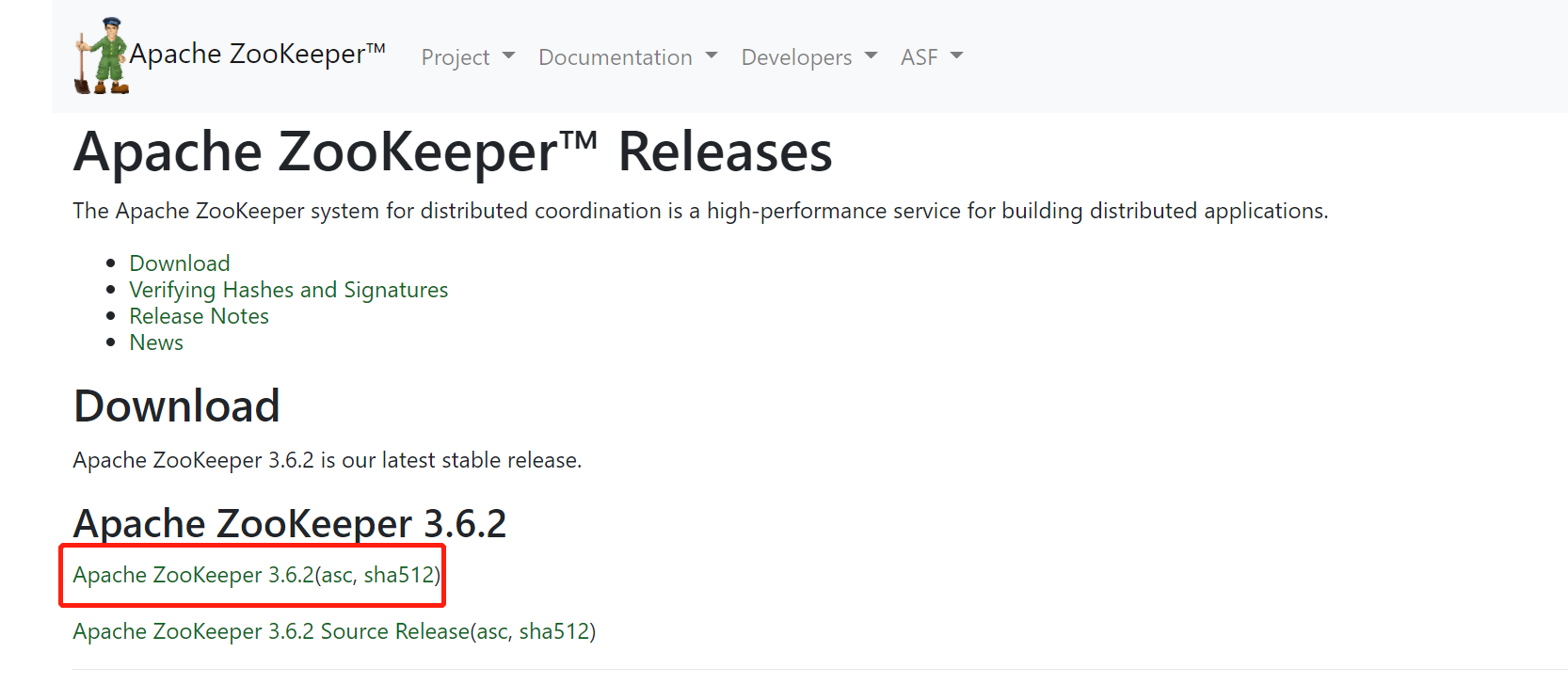Jump to the News section
This screenshot has height=684, width=1568.
click(156, 342)
